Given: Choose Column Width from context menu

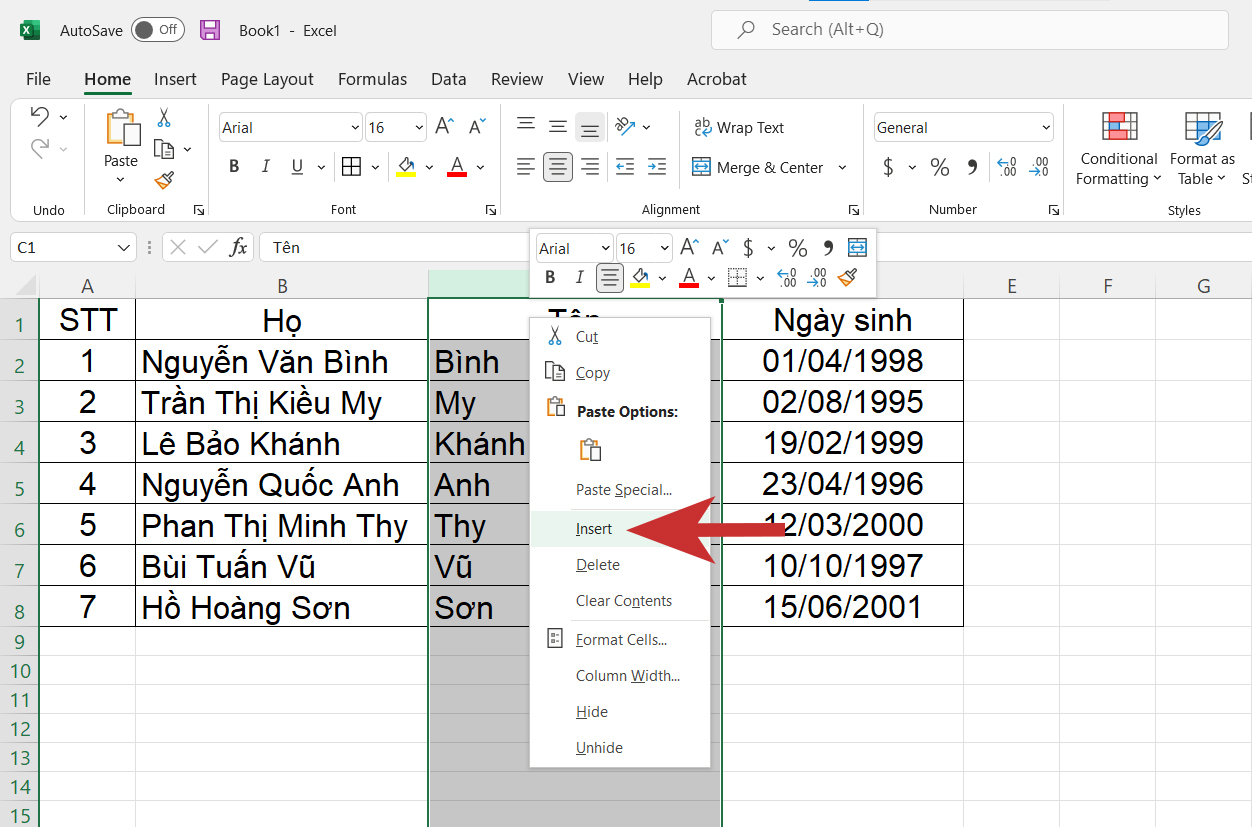Looking at the screenshot, I should click(x=620, y=676).
